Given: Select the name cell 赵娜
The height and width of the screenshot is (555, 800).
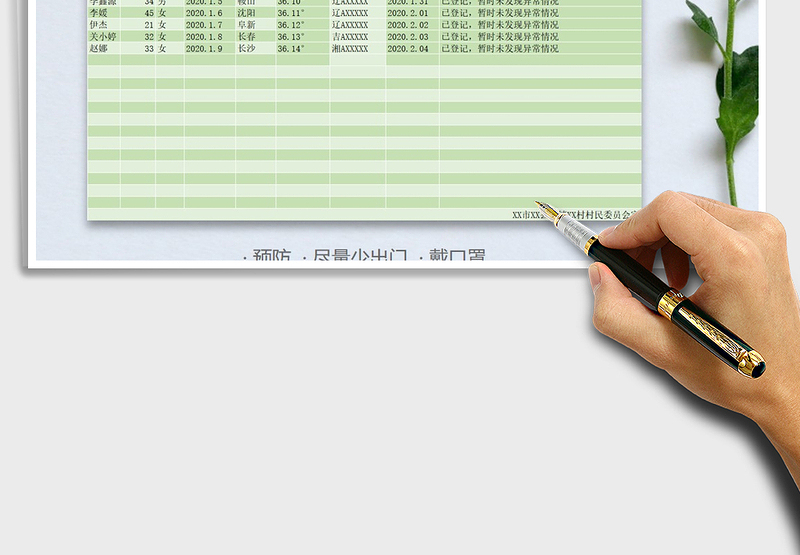Looking at the screenshot, I should pyautogui.click(x=98, y=49).
